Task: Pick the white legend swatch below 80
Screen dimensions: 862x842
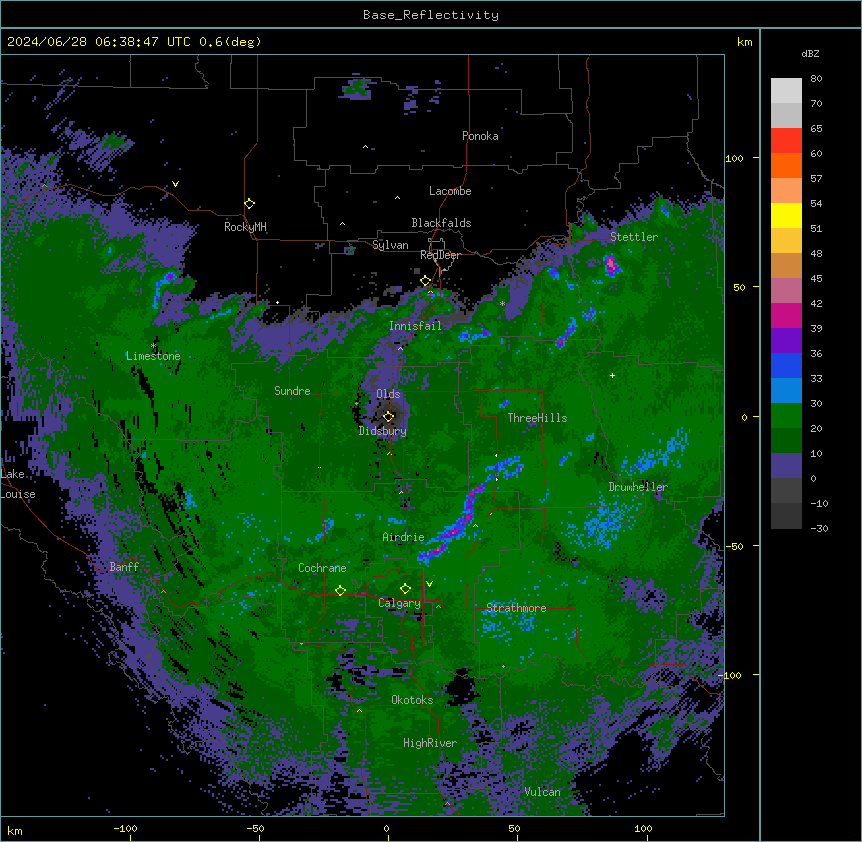Action: coord(786,91)
